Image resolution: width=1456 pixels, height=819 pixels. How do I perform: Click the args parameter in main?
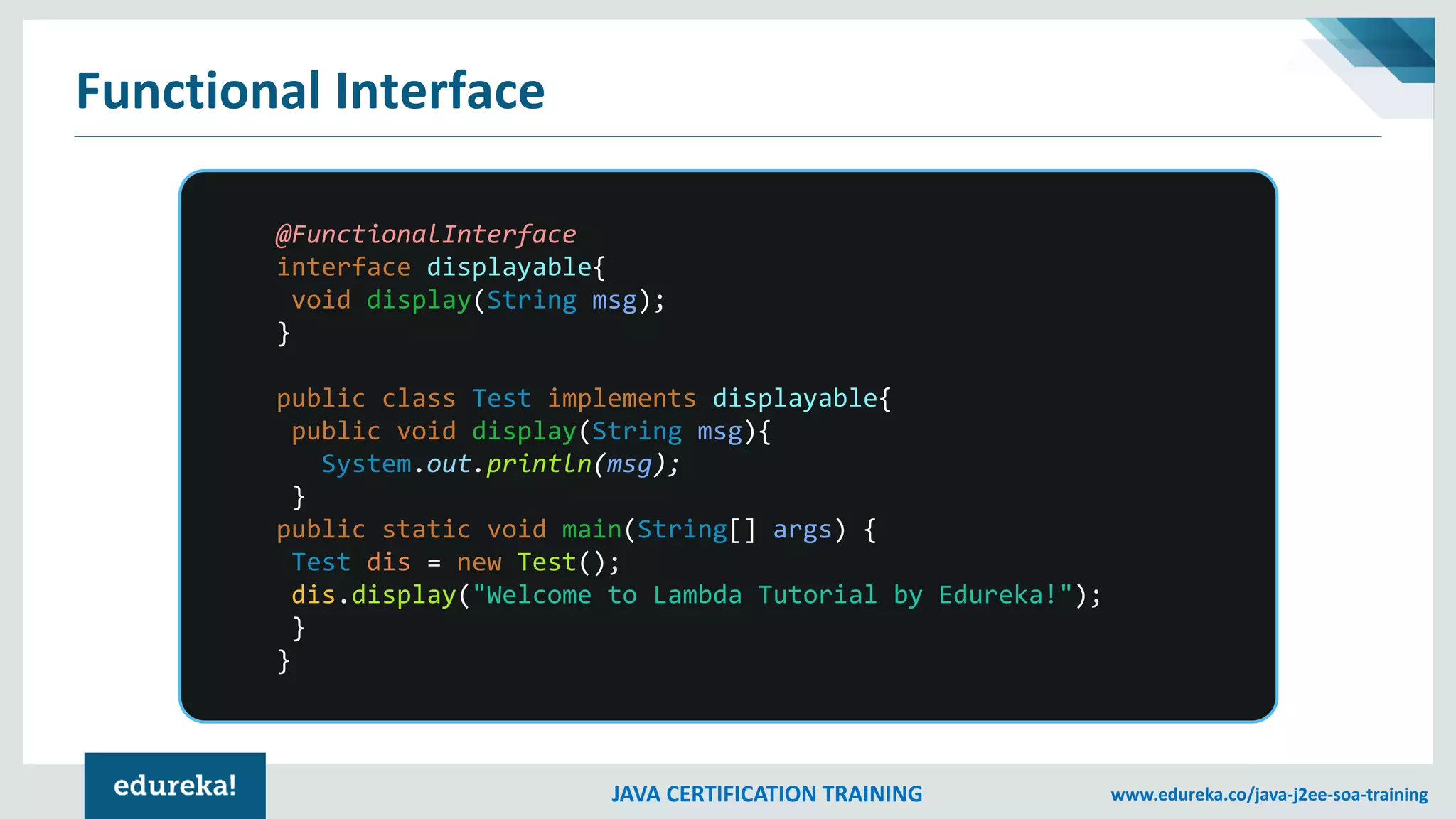pyautogui.click(x=802, y=530)
